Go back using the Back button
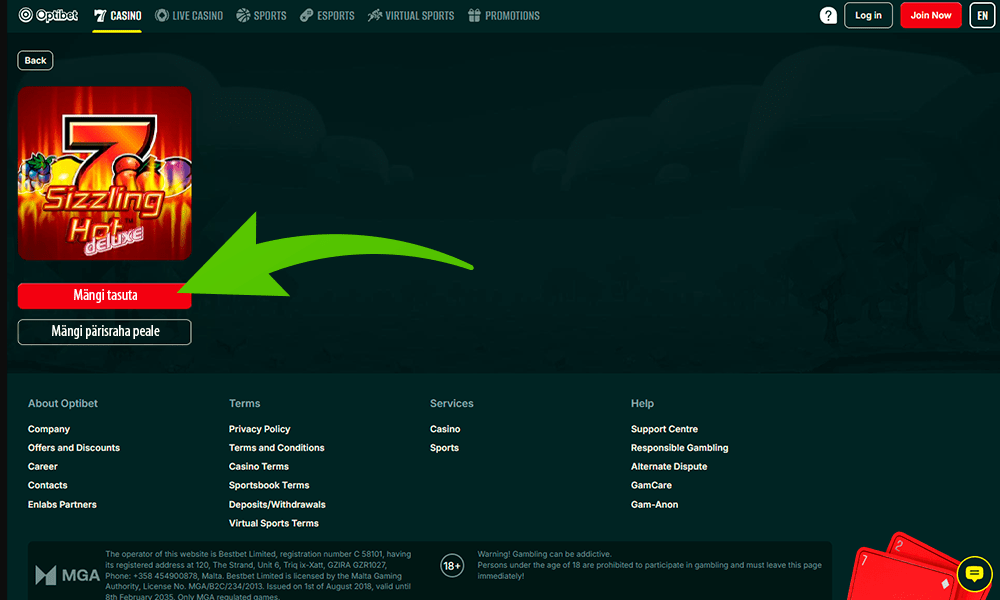 coord(35,60)
